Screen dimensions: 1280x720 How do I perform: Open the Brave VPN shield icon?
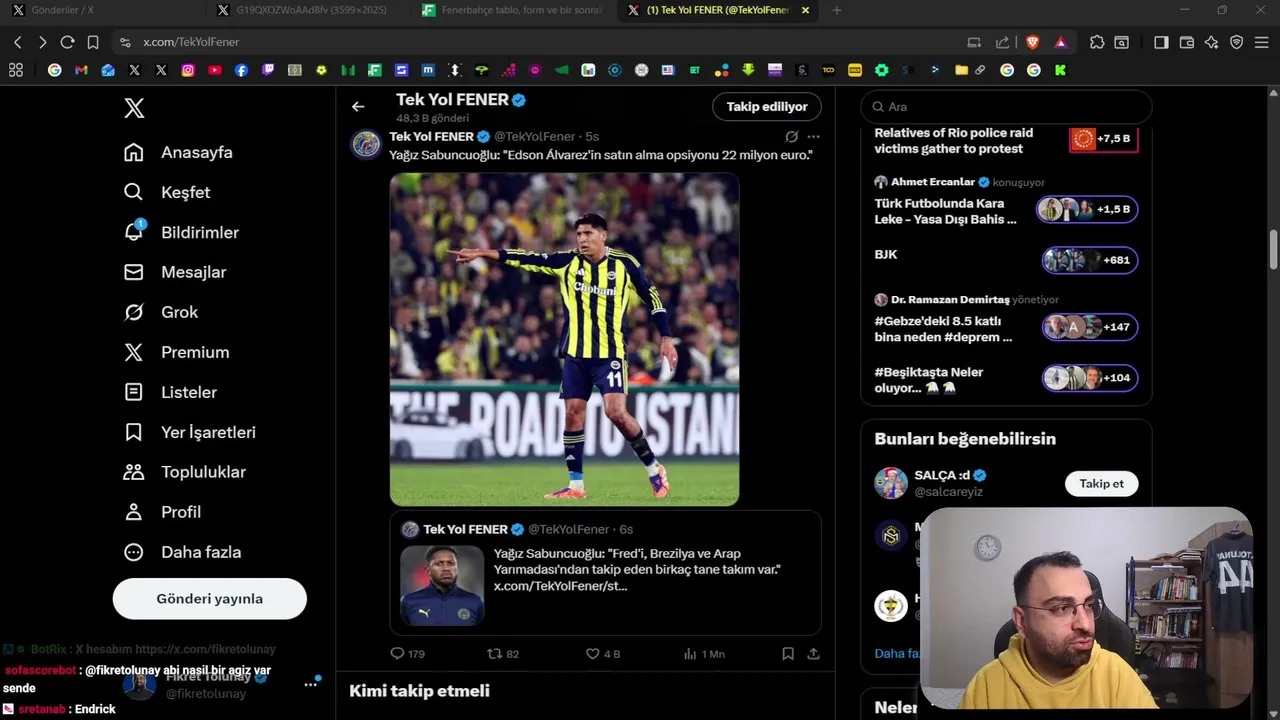point(1237,42)
